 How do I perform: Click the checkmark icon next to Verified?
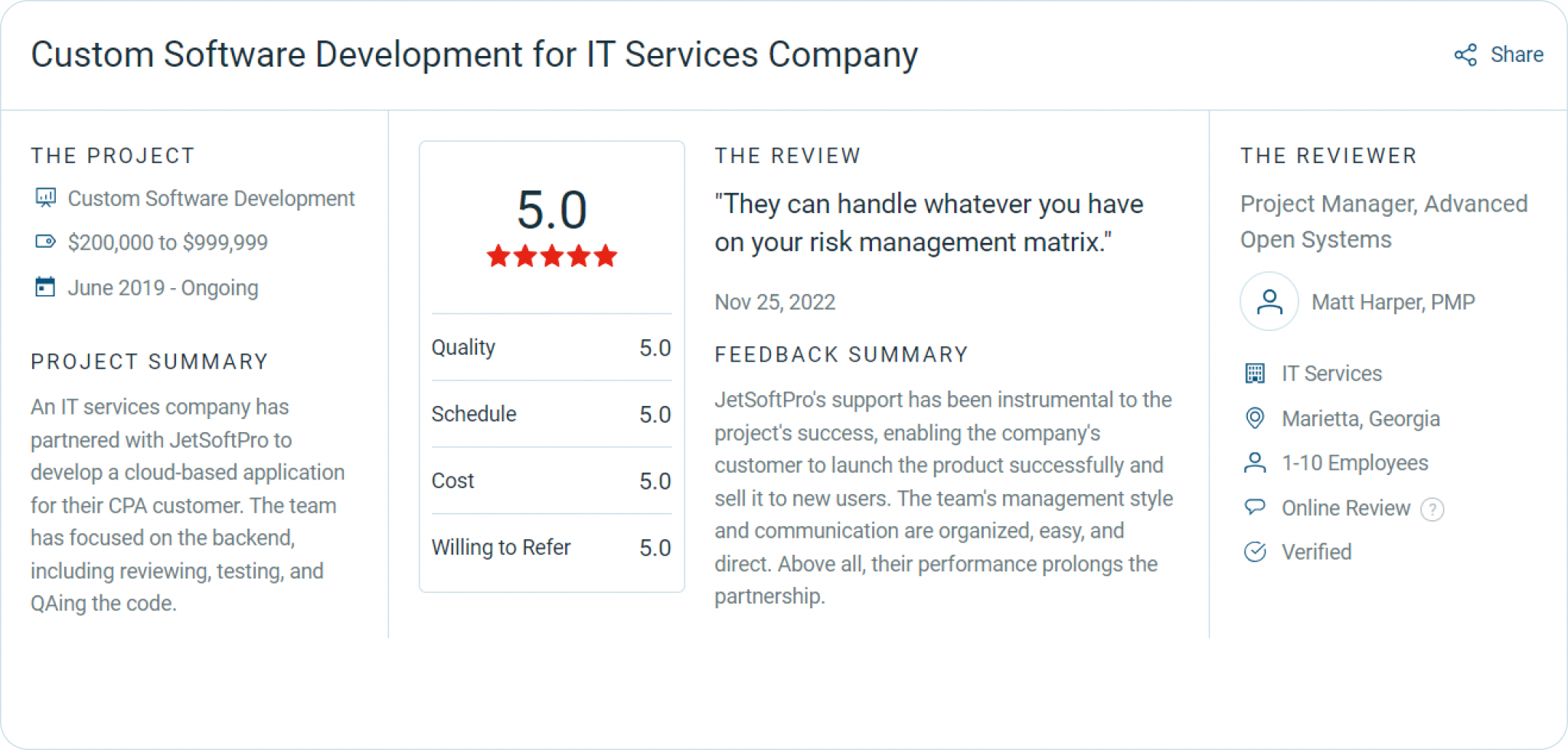pyautogui.click(x=1253, y=552)
